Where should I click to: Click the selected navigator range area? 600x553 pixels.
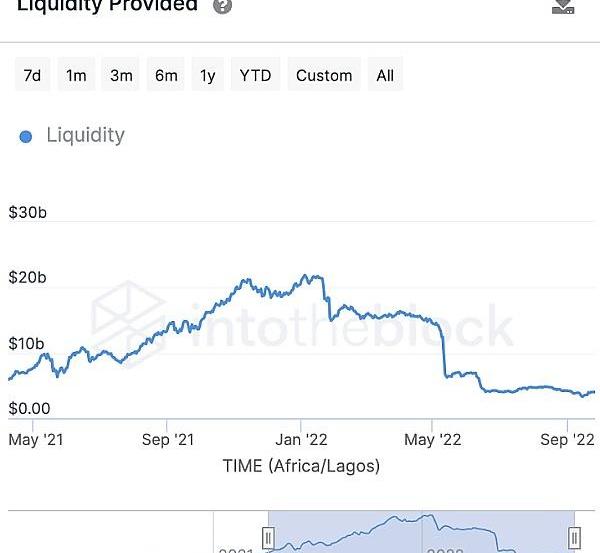tap(420, 532)
